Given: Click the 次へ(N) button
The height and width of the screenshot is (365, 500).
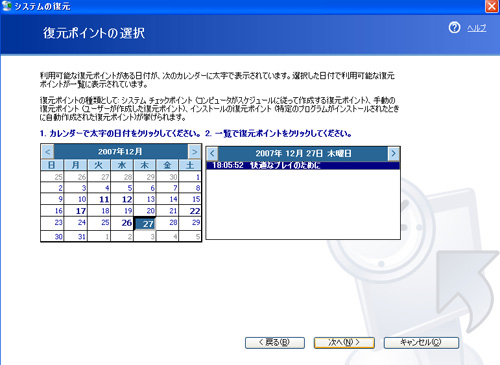Looking at the screenshot, I should tap(344, 343).
